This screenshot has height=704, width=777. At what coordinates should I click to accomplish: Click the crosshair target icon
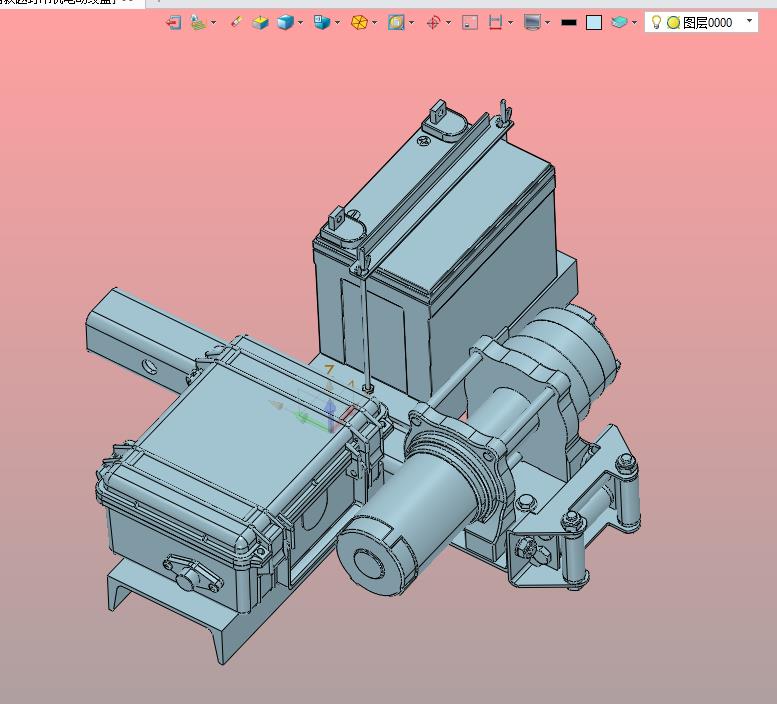pyautogui.click(x=433, y=22)
